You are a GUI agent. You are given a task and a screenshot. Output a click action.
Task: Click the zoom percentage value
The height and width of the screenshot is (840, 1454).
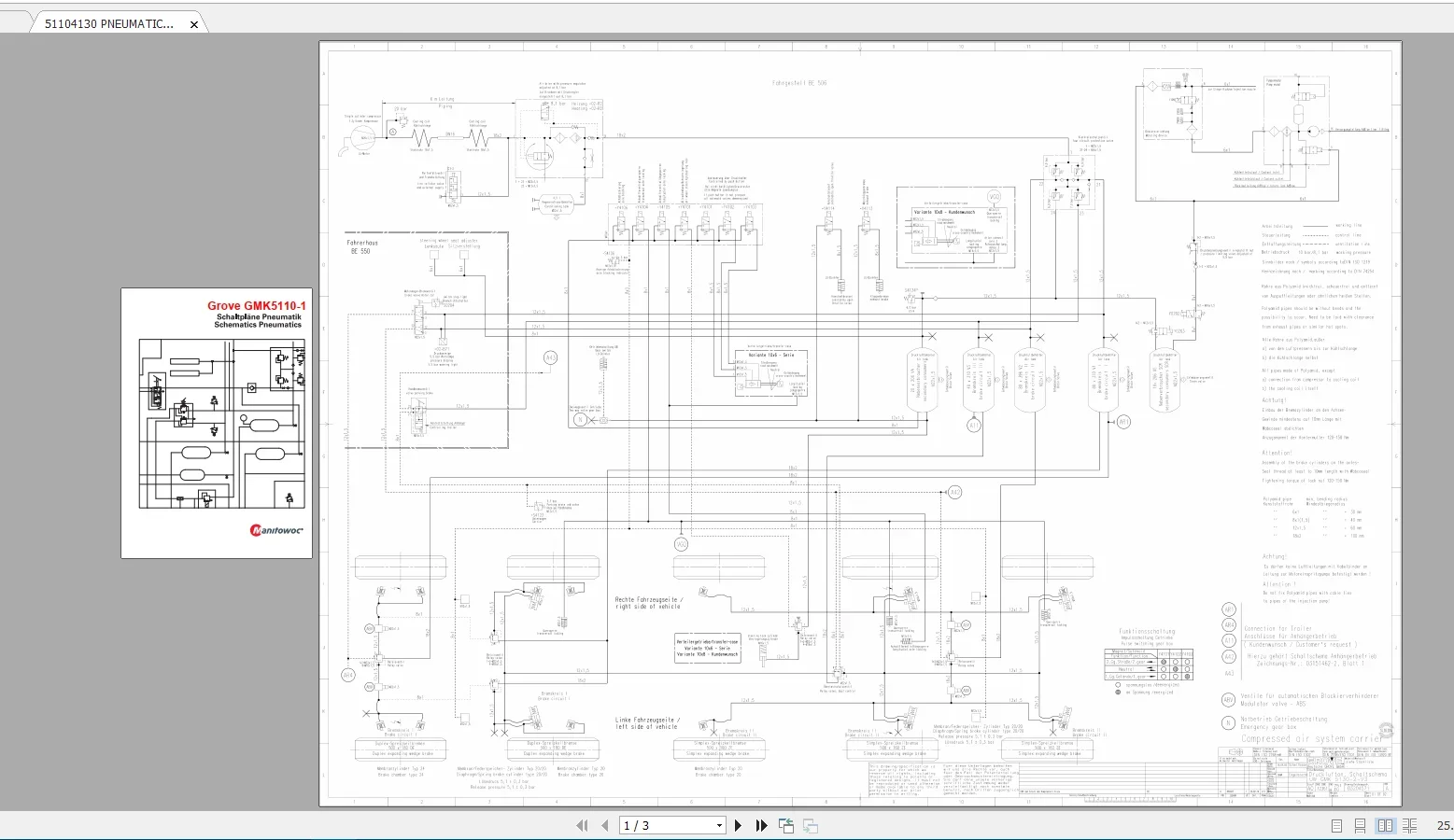[x=1444, y=825]
